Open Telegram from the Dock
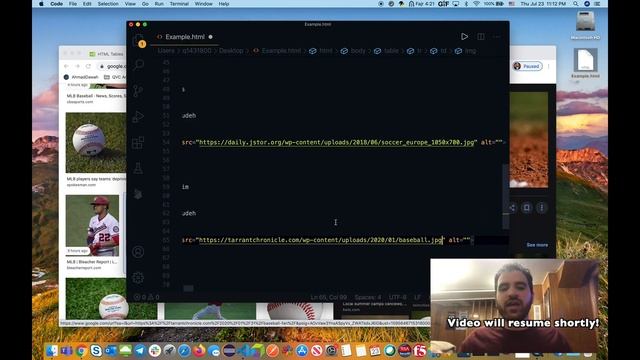The width and height of the screenshot is (640, 360). tap(140, 350)
